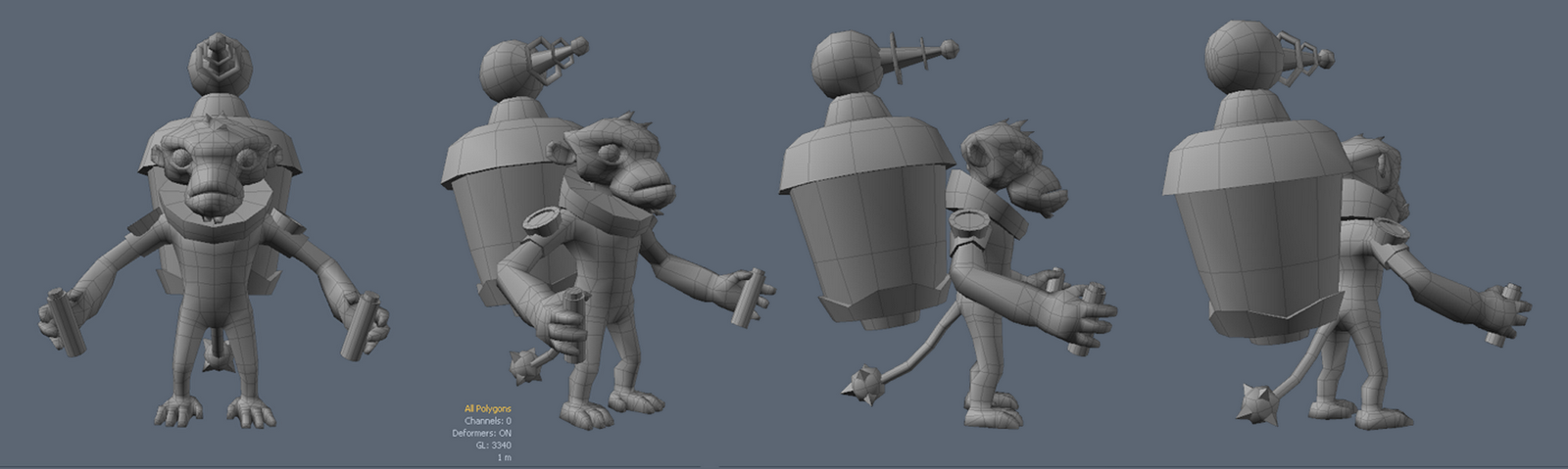Click the 'All Polygons' viewport label
The width and height of the screenshot is (1568, 469).
487,409
